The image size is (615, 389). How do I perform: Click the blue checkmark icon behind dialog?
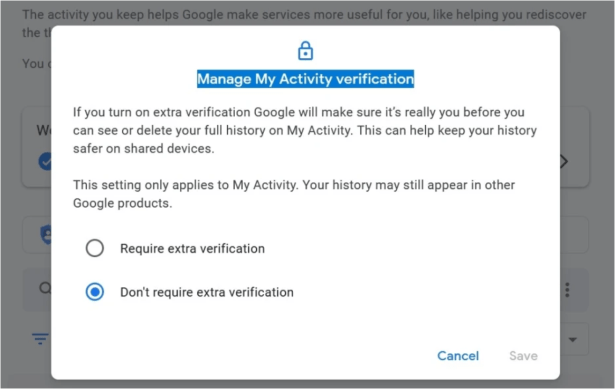pyautogui.click(x=45, y=162)
